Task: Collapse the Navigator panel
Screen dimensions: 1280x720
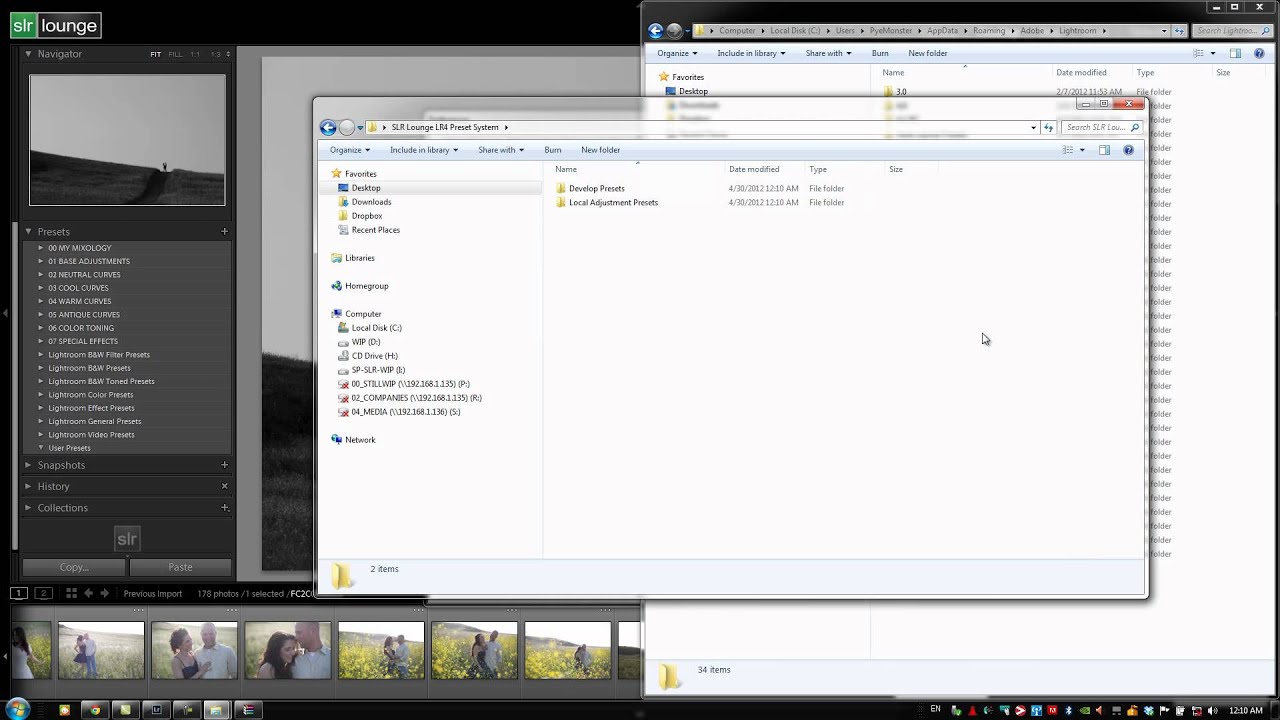Action: click(28, 54)
